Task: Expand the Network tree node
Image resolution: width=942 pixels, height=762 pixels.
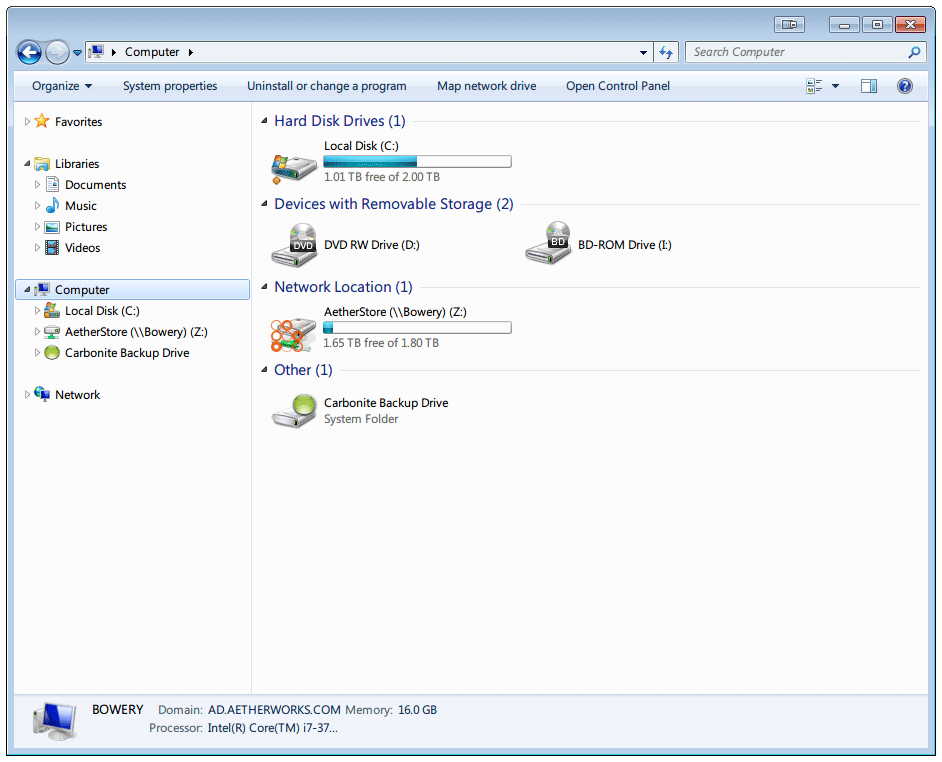Action: click(27, 395)
